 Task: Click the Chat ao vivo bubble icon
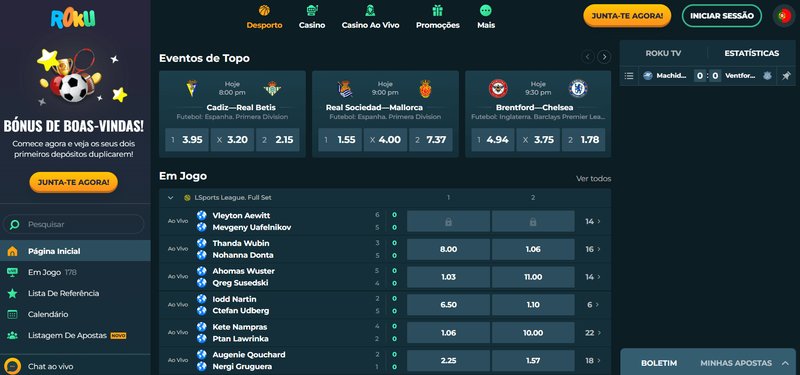click(x=12, y=366)
